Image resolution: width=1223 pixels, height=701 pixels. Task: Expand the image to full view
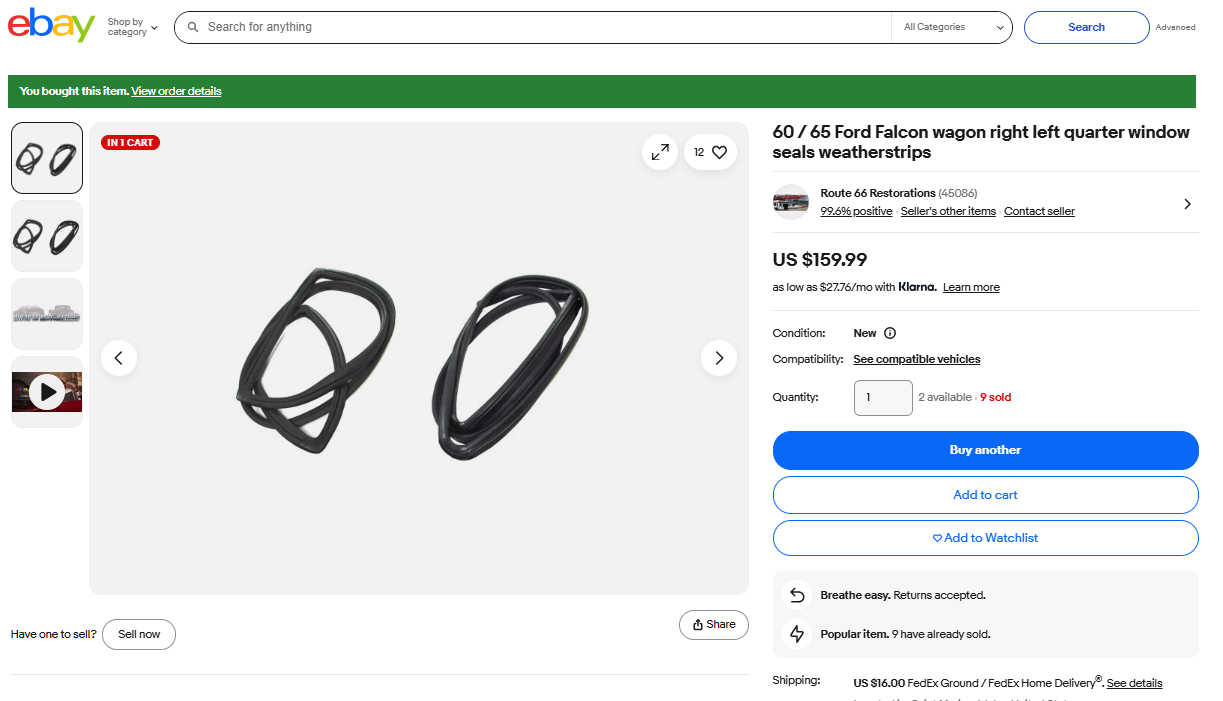coord(660,152)
